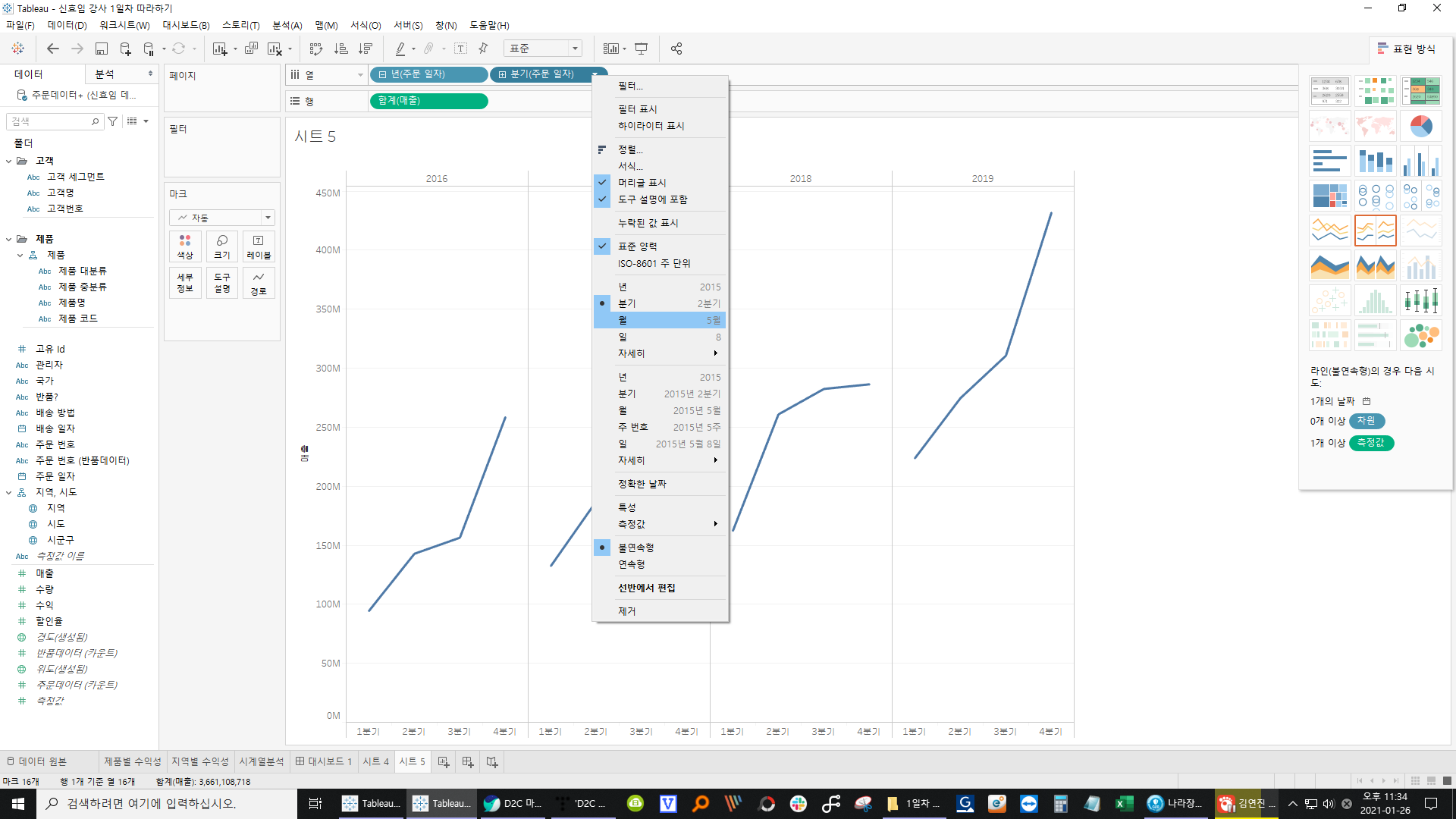Click 제거 (Remove) in context menu
Image resolution: width=1456 pixels, height=819 pixels.
point(660,611)
